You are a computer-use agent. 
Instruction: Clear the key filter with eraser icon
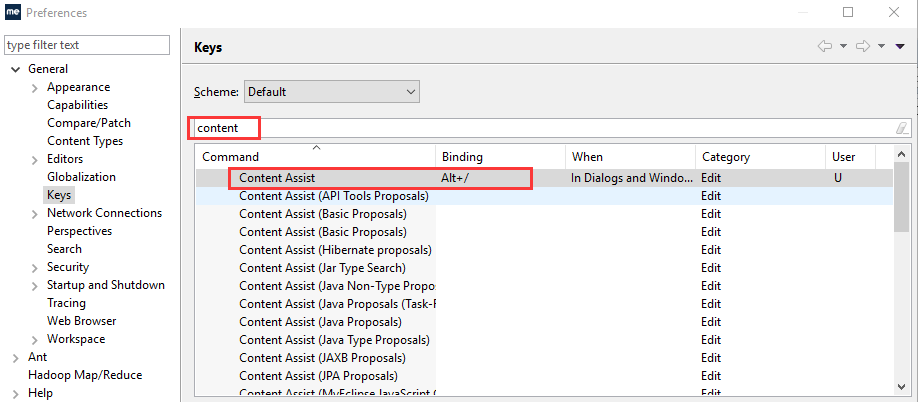point(901,128)
